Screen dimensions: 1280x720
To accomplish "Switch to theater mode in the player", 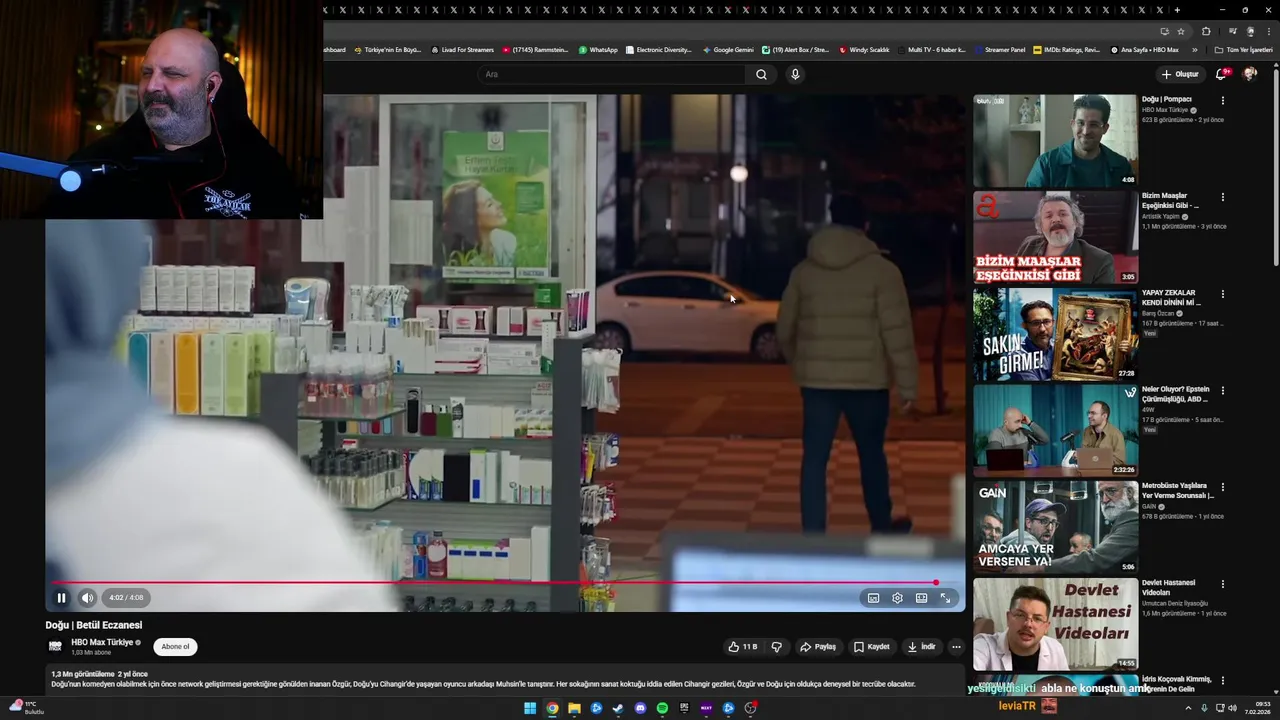I will coord(921,598).
